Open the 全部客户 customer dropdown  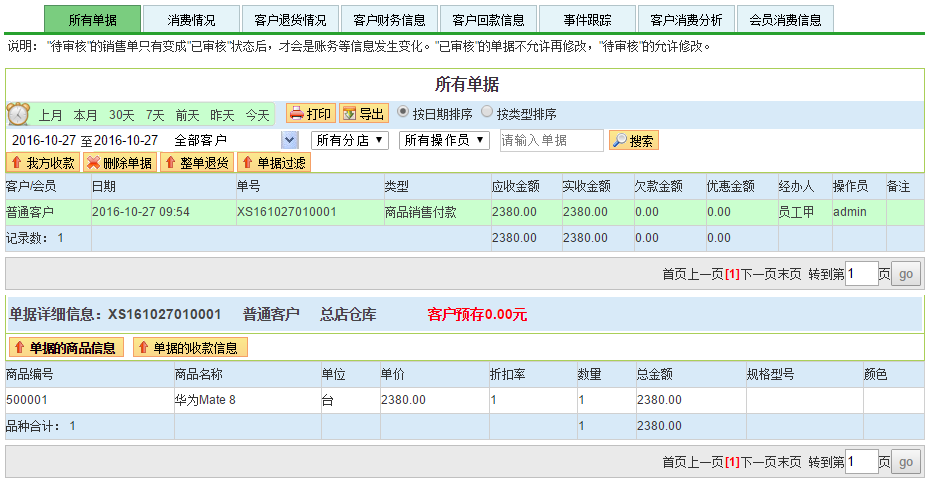[x=290, y=140]
